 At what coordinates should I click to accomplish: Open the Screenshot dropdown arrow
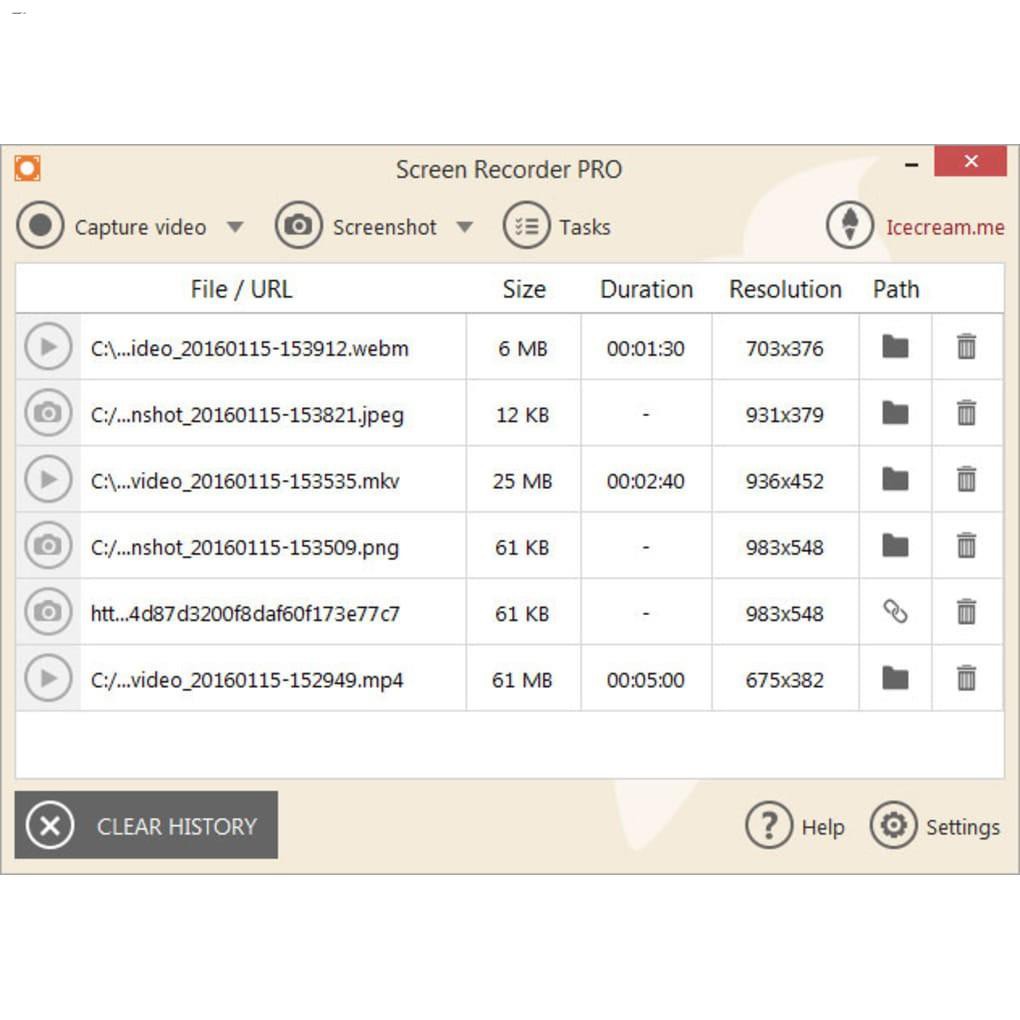[464, 227]
